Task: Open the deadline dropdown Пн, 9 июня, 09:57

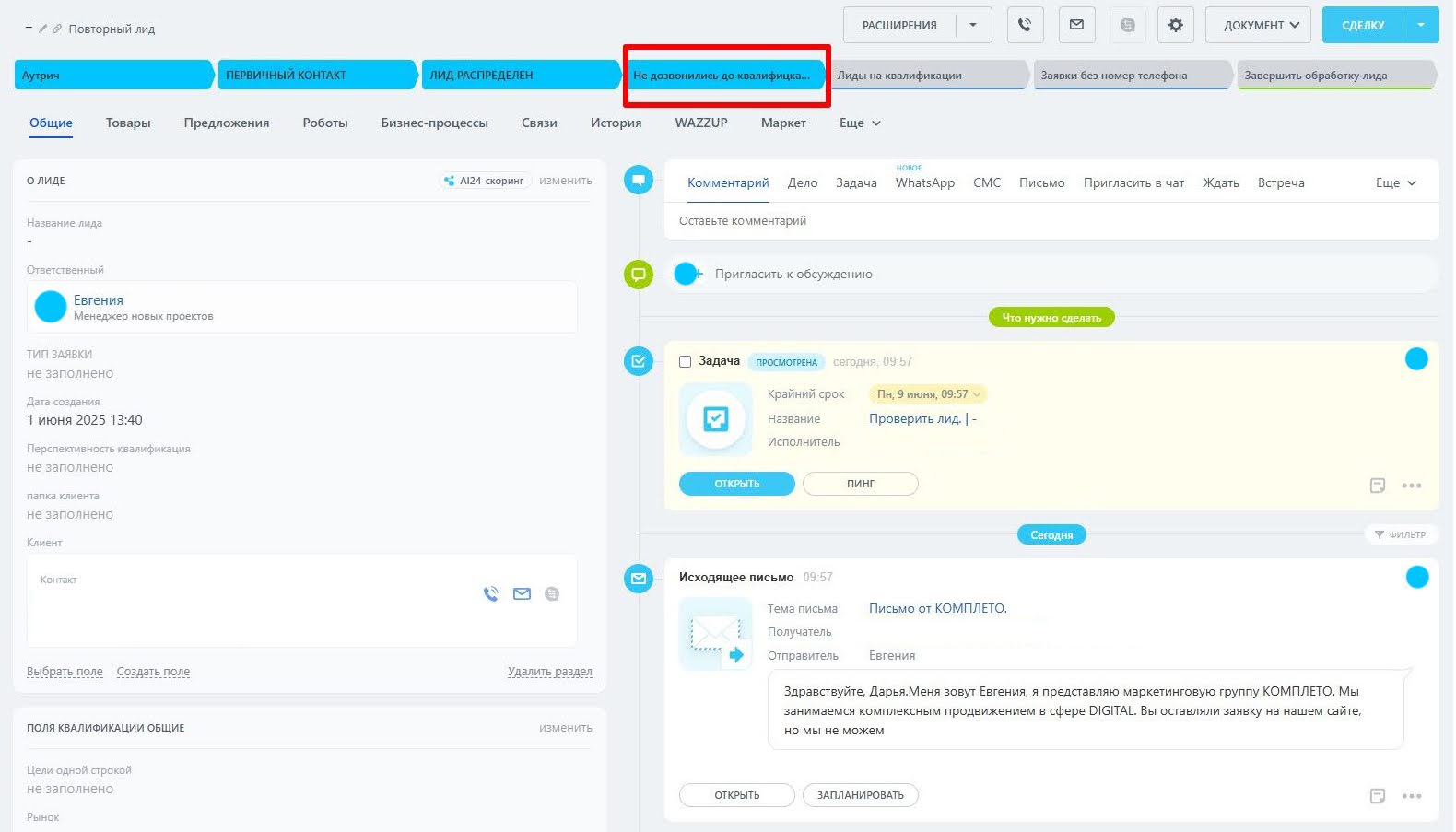Action: 928,394
